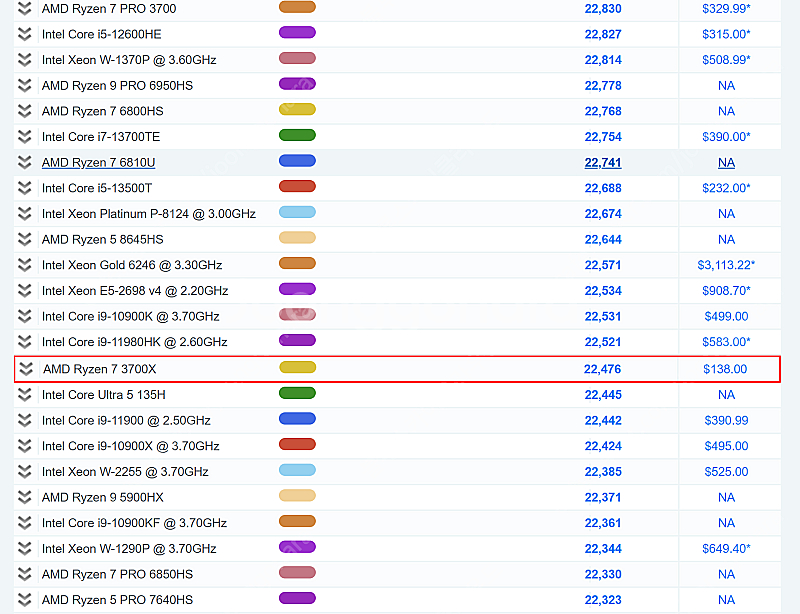Open the Intel Xeon Gold 6246 entry
The height and width of the screenshot is (614, 800).
click(x=132, y=265)
